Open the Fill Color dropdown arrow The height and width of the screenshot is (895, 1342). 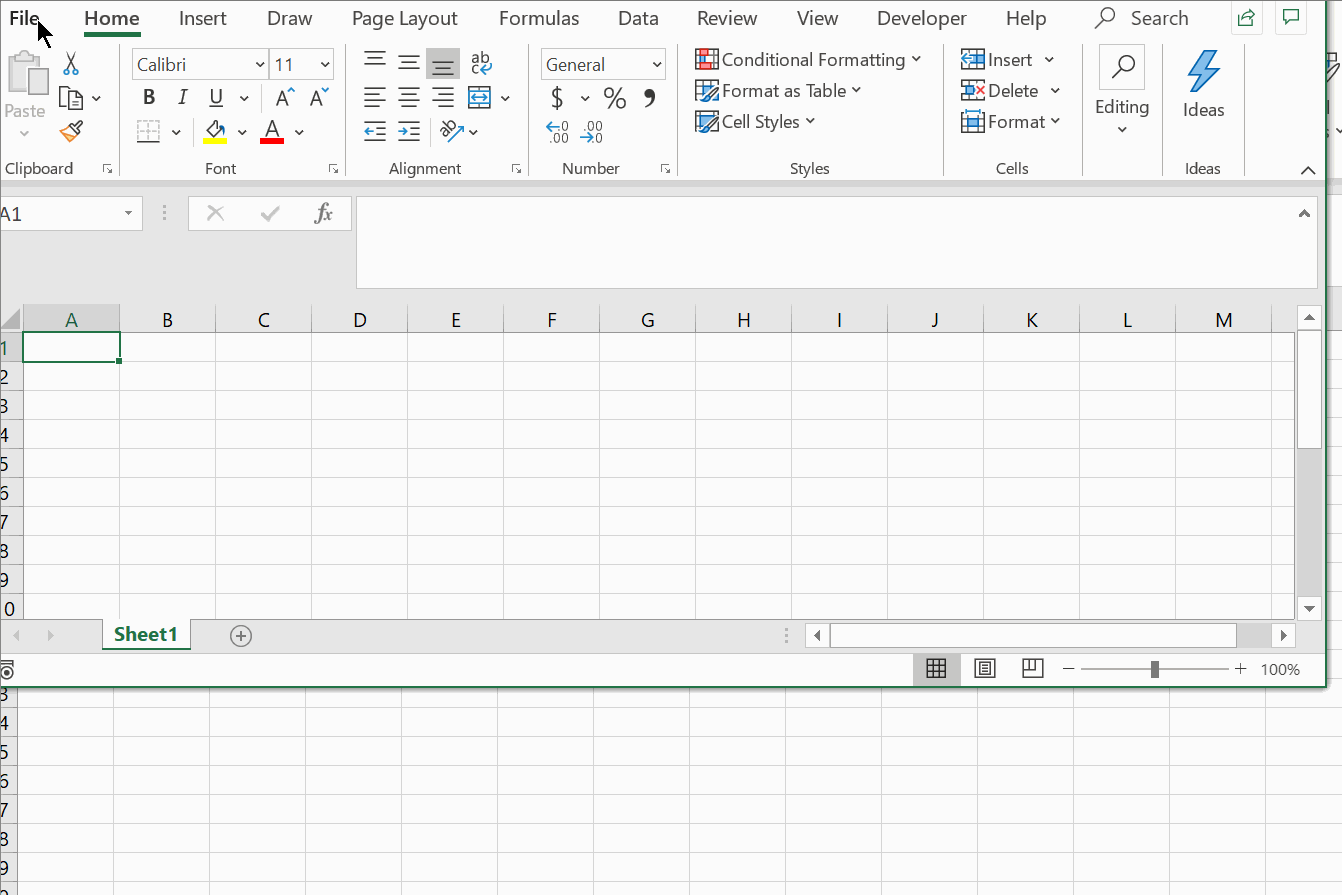(x=241, y=131)
